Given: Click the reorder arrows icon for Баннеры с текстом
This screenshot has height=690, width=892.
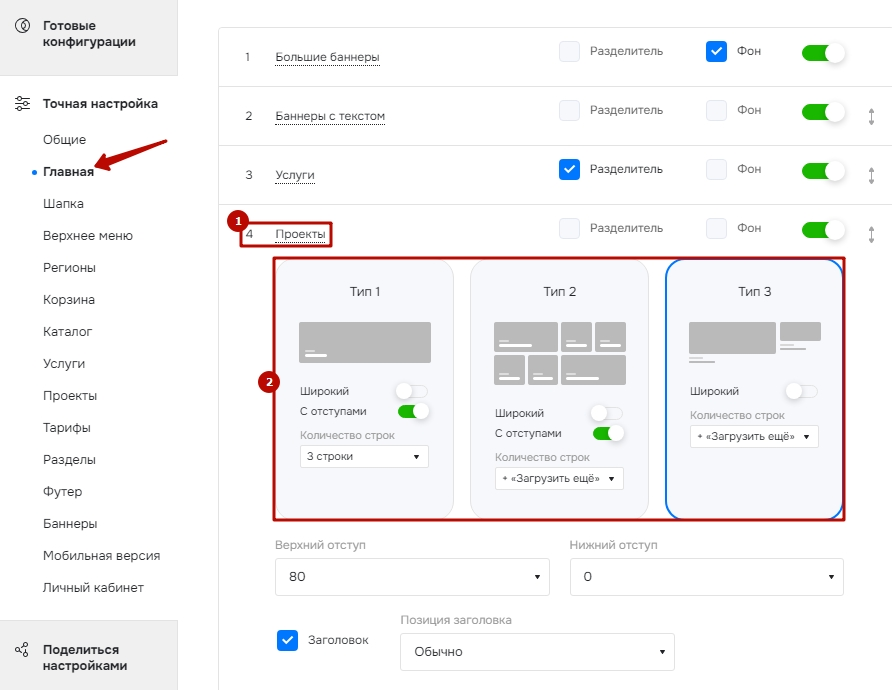Looking at the screenshot, I should (x=871, y=117).
